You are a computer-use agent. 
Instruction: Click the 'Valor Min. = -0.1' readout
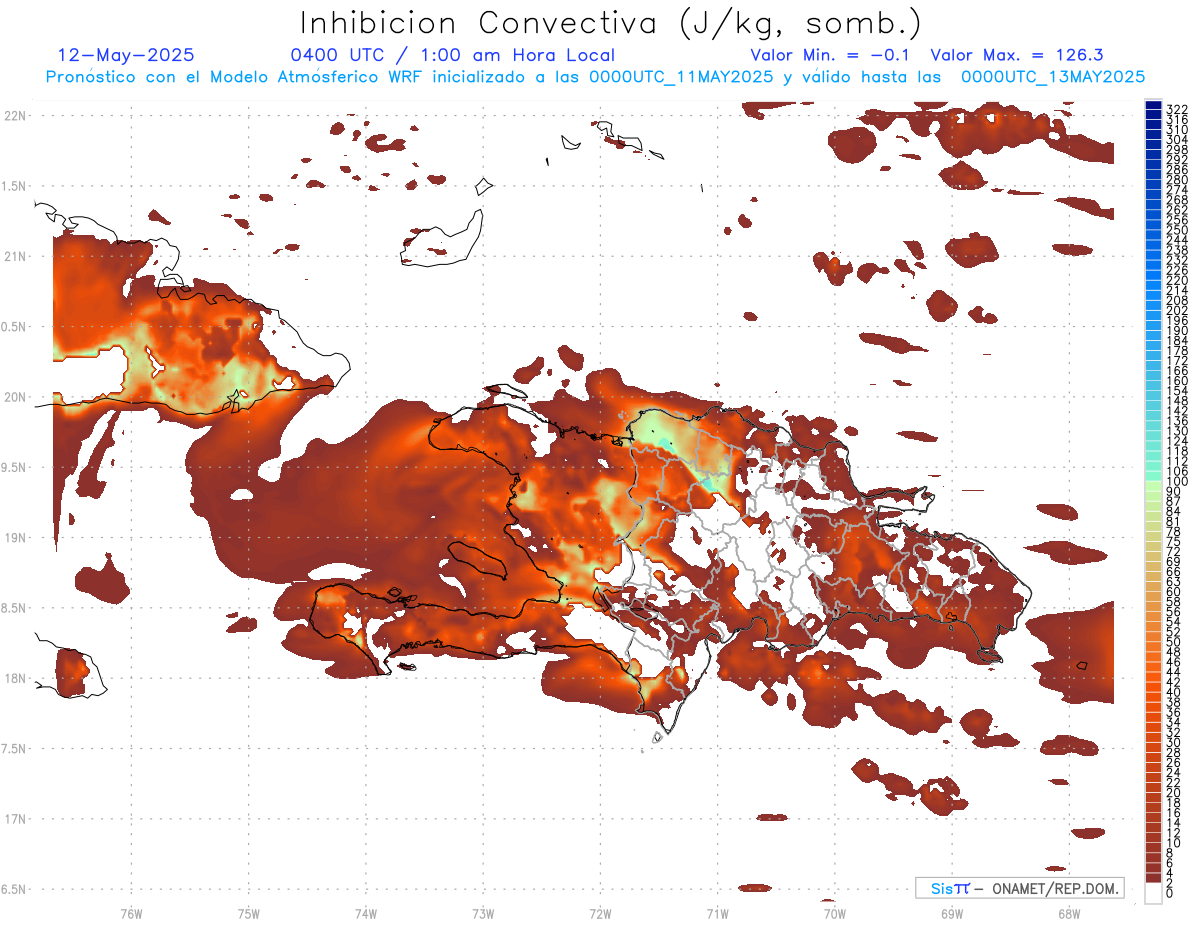(830, 56)
